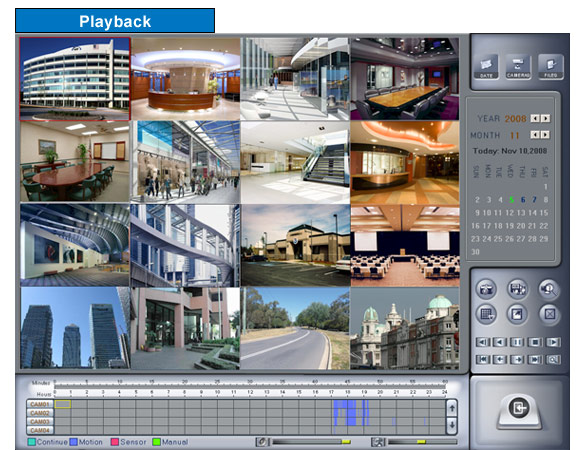Switch to the CAMERA tab
The width and height of the screenshot is (585, 450).
click(518, 66)
